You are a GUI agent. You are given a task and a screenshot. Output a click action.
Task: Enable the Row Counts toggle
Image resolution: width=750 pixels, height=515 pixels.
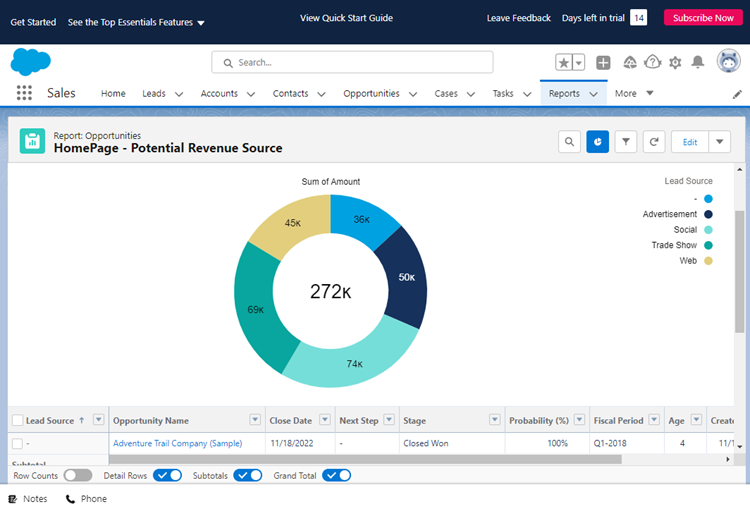click(77, 475)
